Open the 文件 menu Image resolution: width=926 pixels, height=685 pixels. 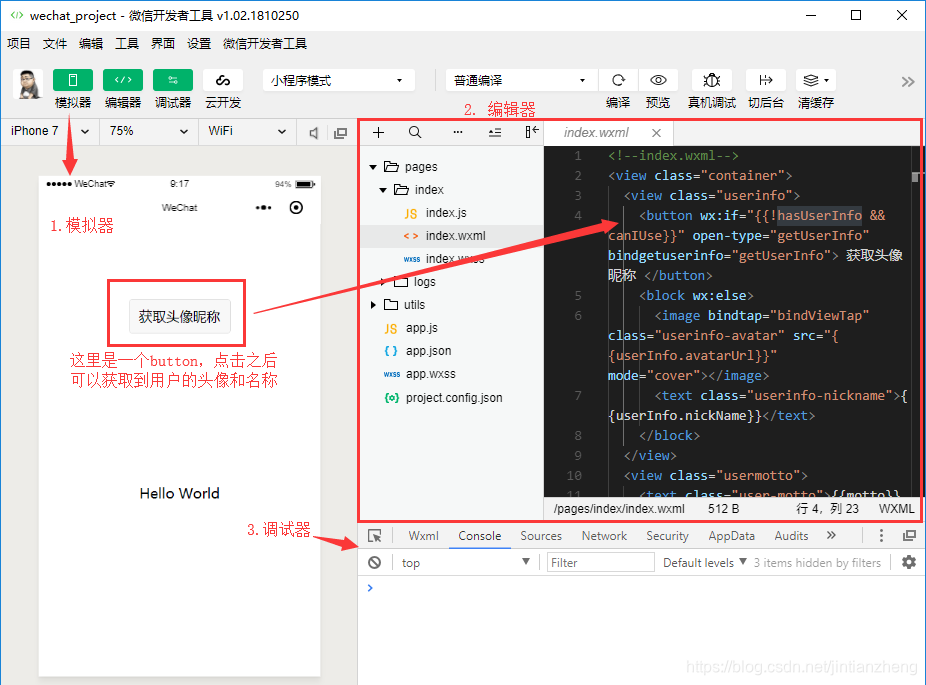pyautogui.click(x=54, y=44)
